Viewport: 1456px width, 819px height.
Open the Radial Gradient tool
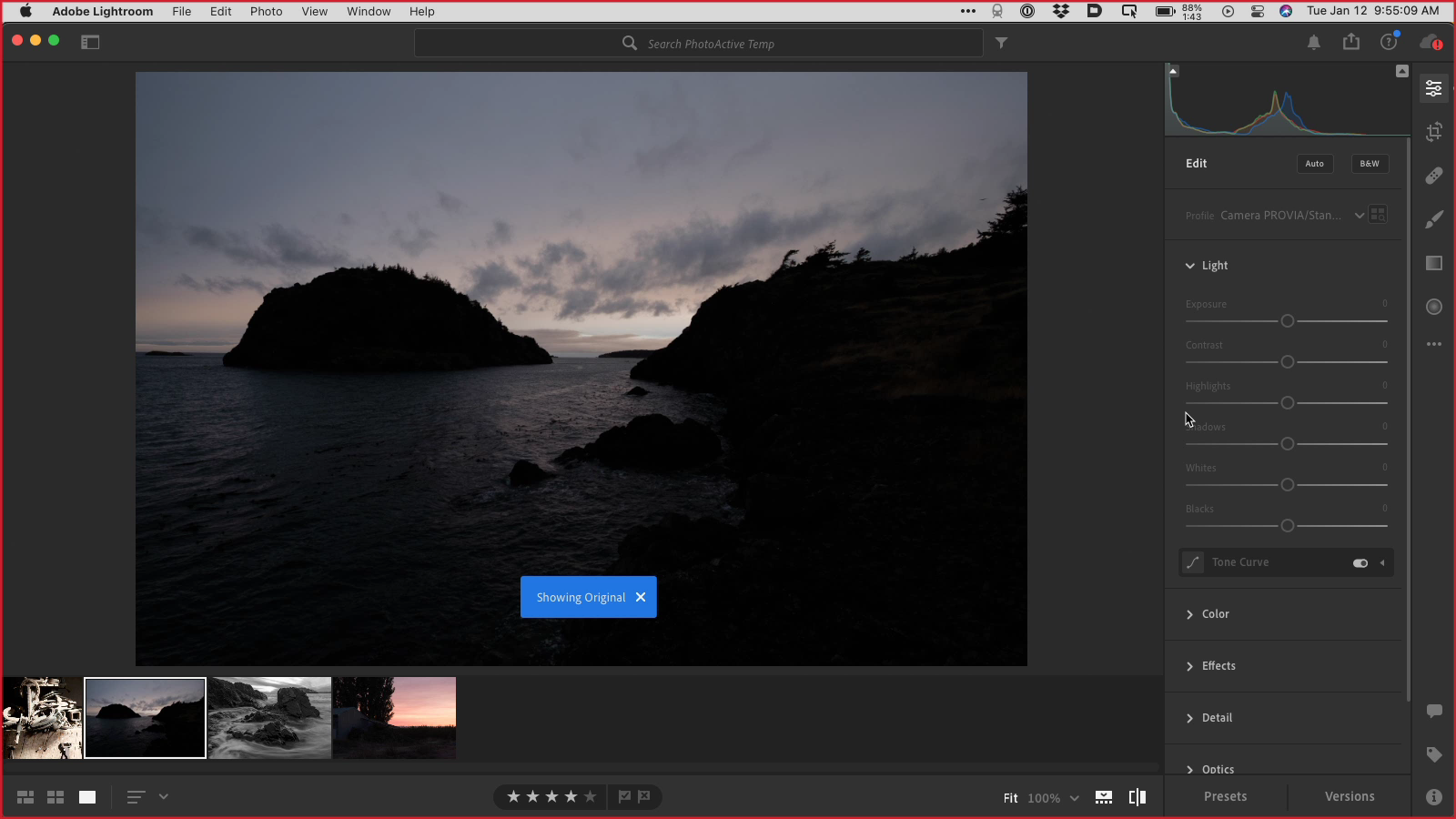point(1434,307)
